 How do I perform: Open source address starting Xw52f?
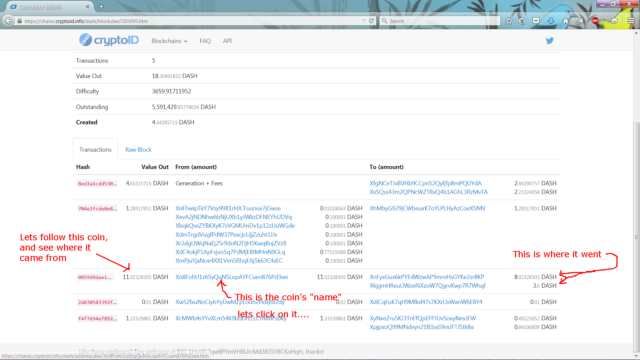click(x=230, y=302)
